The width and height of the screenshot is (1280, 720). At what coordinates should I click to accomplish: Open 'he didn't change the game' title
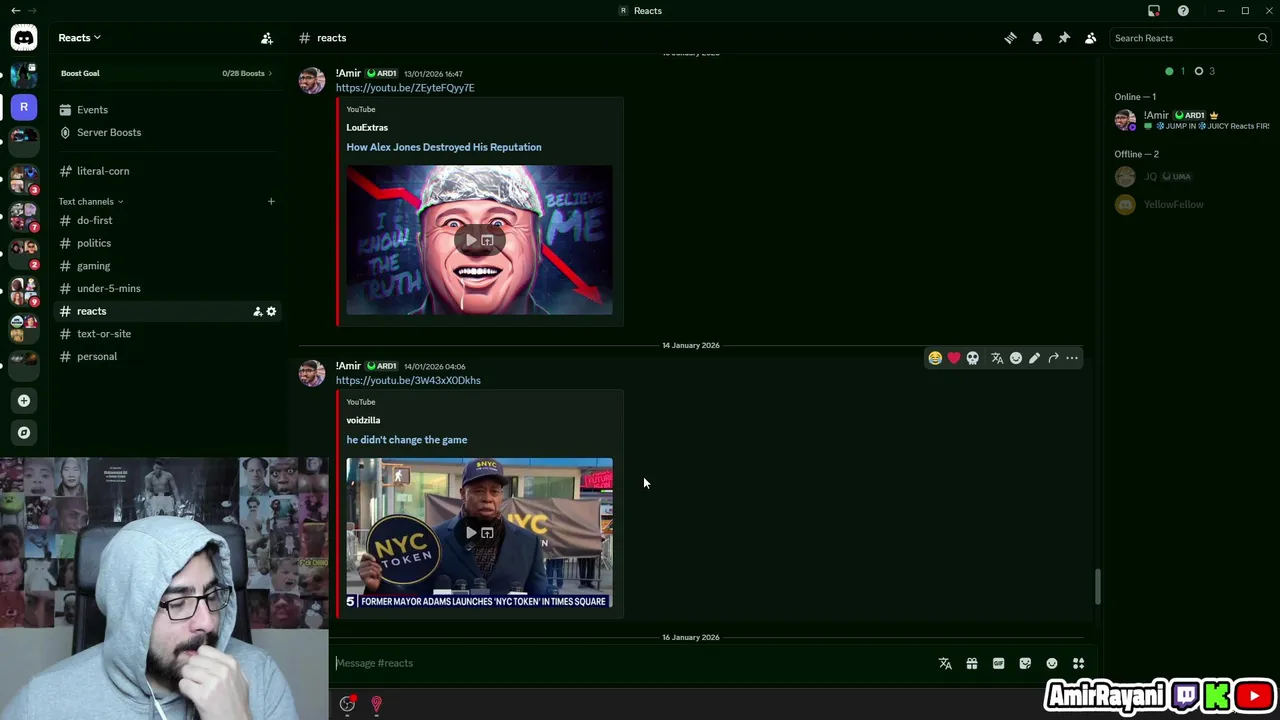tap(407, 440)
